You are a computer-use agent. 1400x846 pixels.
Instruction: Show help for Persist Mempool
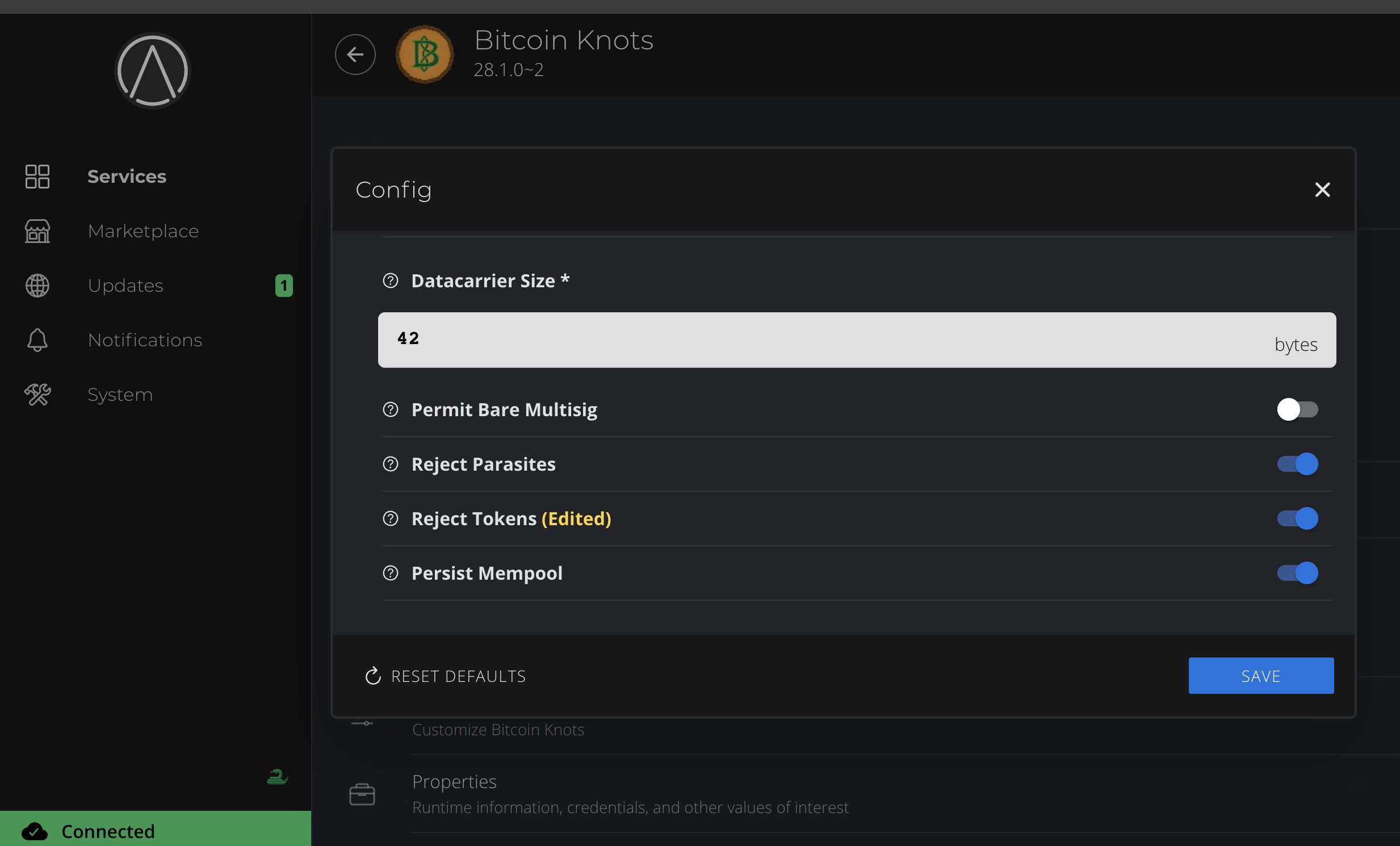(x=391, y=573)
